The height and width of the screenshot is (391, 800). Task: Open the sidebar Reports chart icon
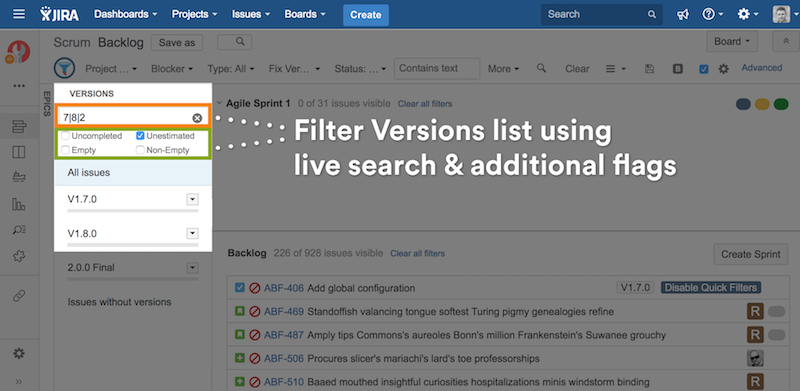(x=19, y=204)
